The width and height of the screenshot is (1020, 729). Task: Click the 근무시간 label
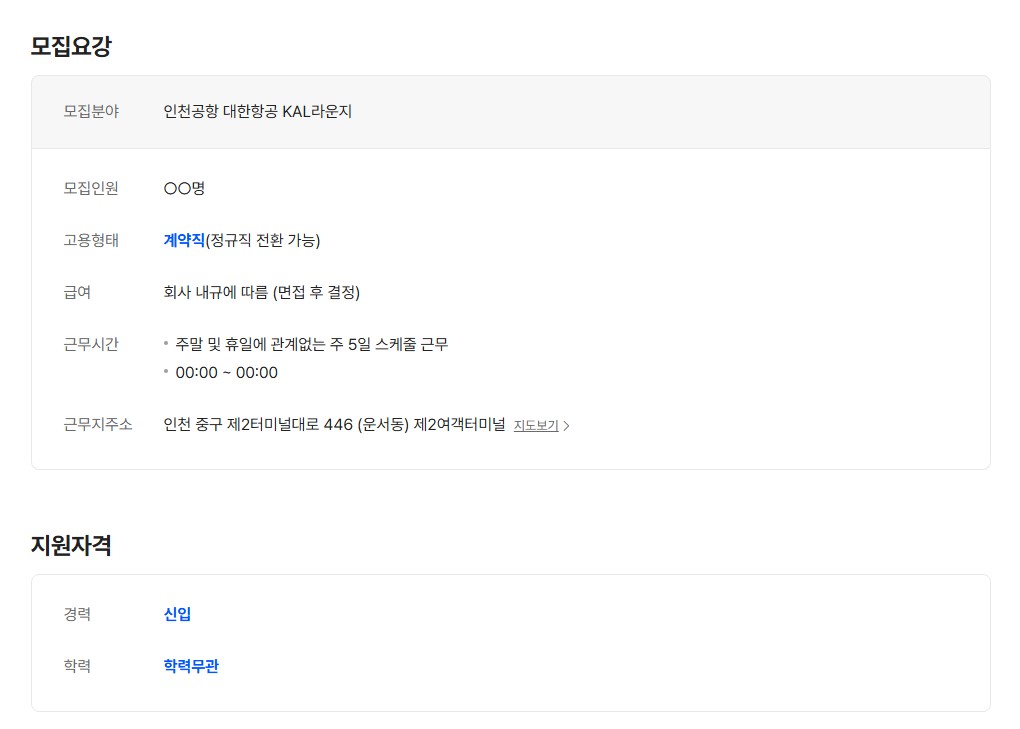pyautogui.click(x=91, y=344)
